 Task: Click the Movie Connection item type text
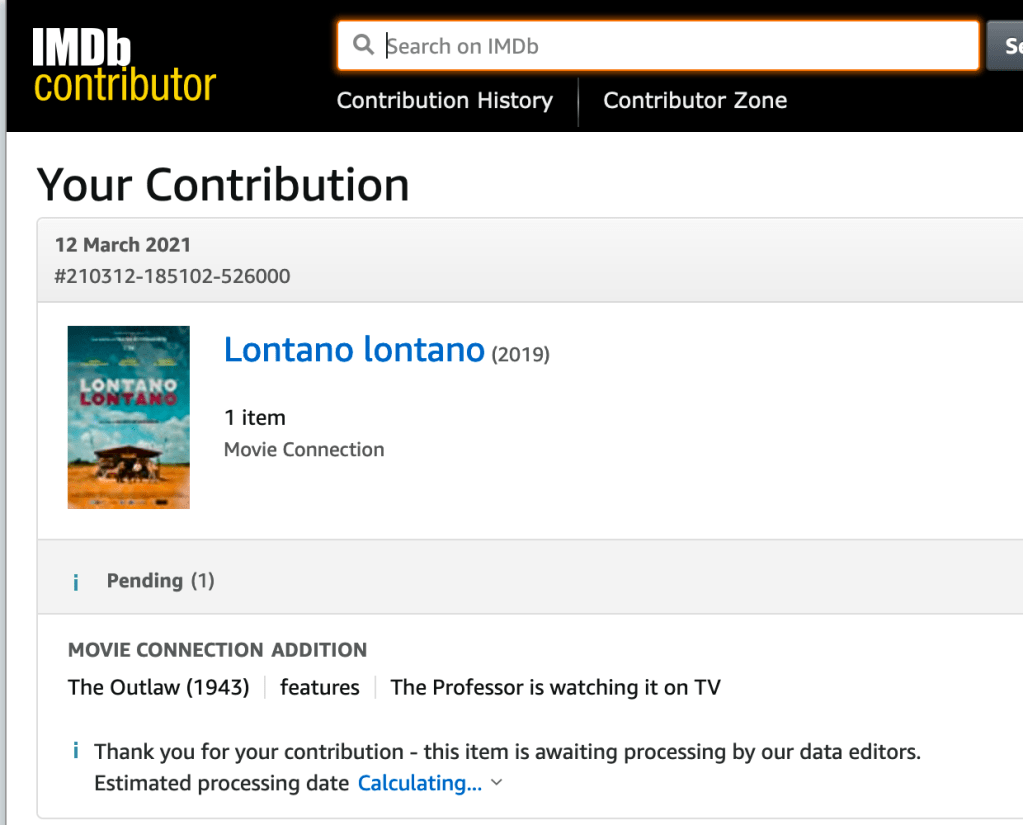click(x=304, y=449)
